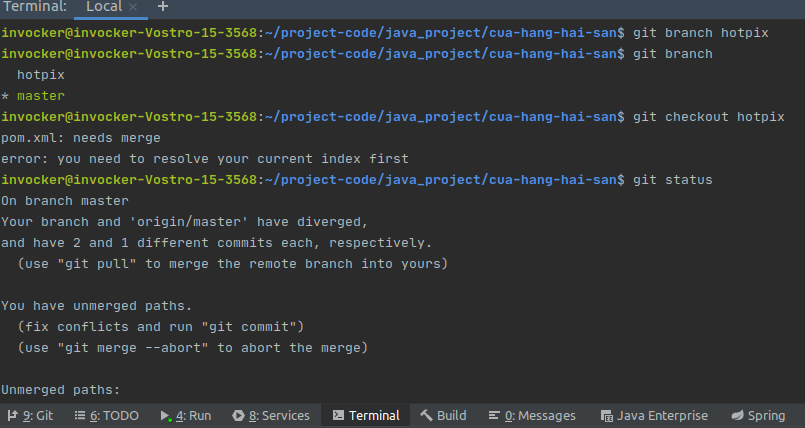The image size is (805, 428).
Task: Add a new terminal session with plus
Action: click(163, 7)
